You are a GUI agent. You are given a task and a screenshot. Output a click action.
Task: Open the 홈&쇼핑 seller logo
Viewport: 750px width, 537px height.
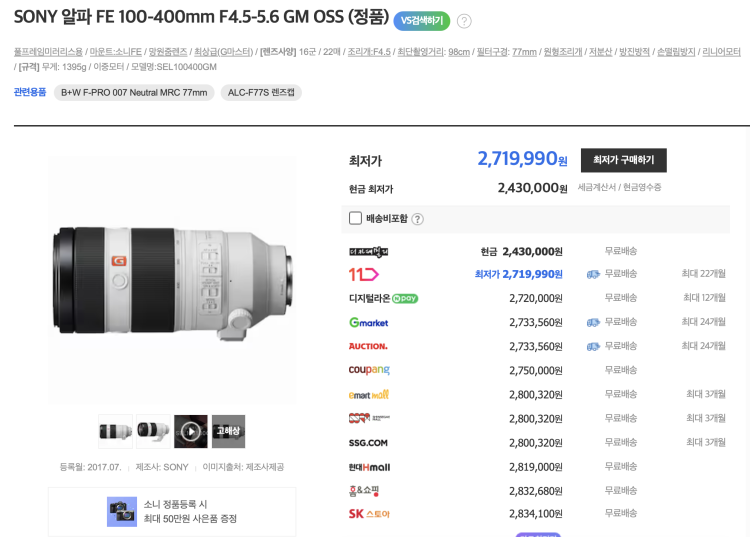click(x=364, y=491)
